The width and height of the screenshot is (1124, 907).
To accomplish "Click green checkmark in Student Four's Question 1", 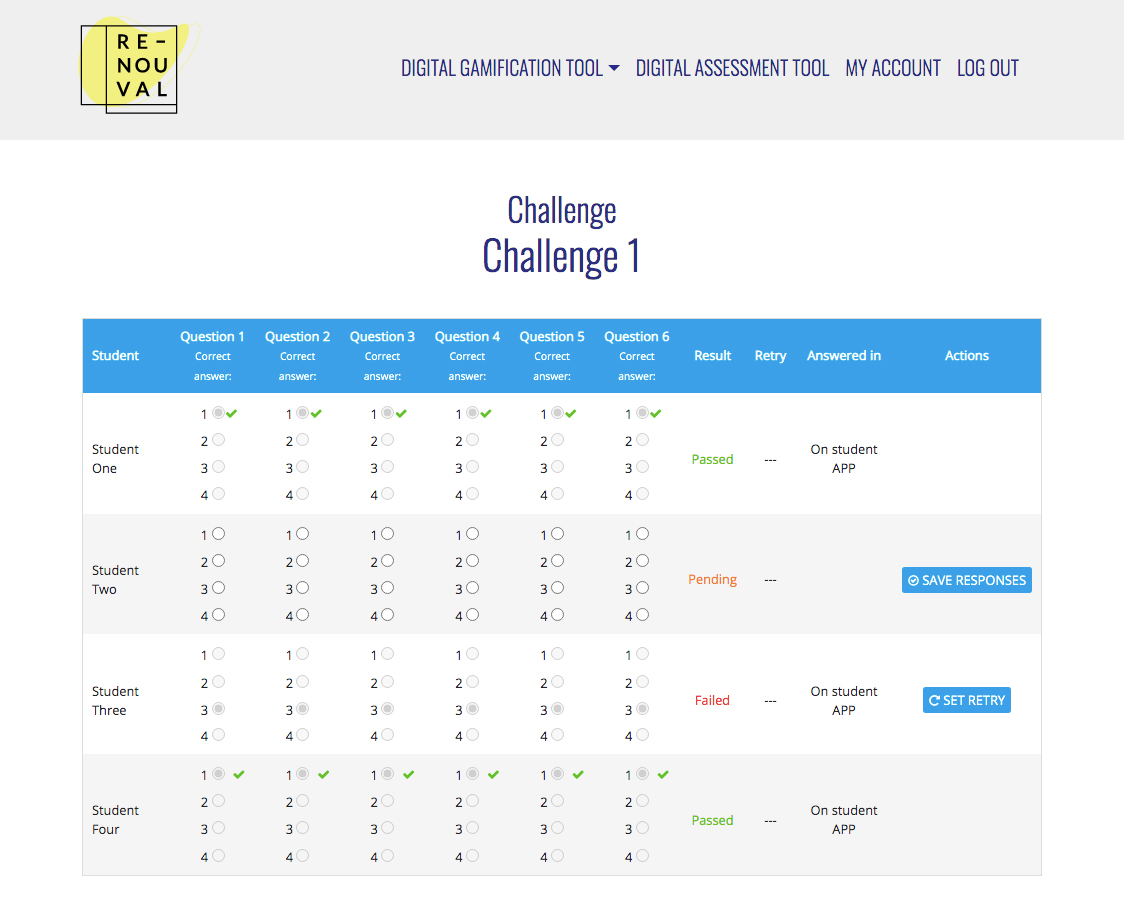I will point(238,774).
